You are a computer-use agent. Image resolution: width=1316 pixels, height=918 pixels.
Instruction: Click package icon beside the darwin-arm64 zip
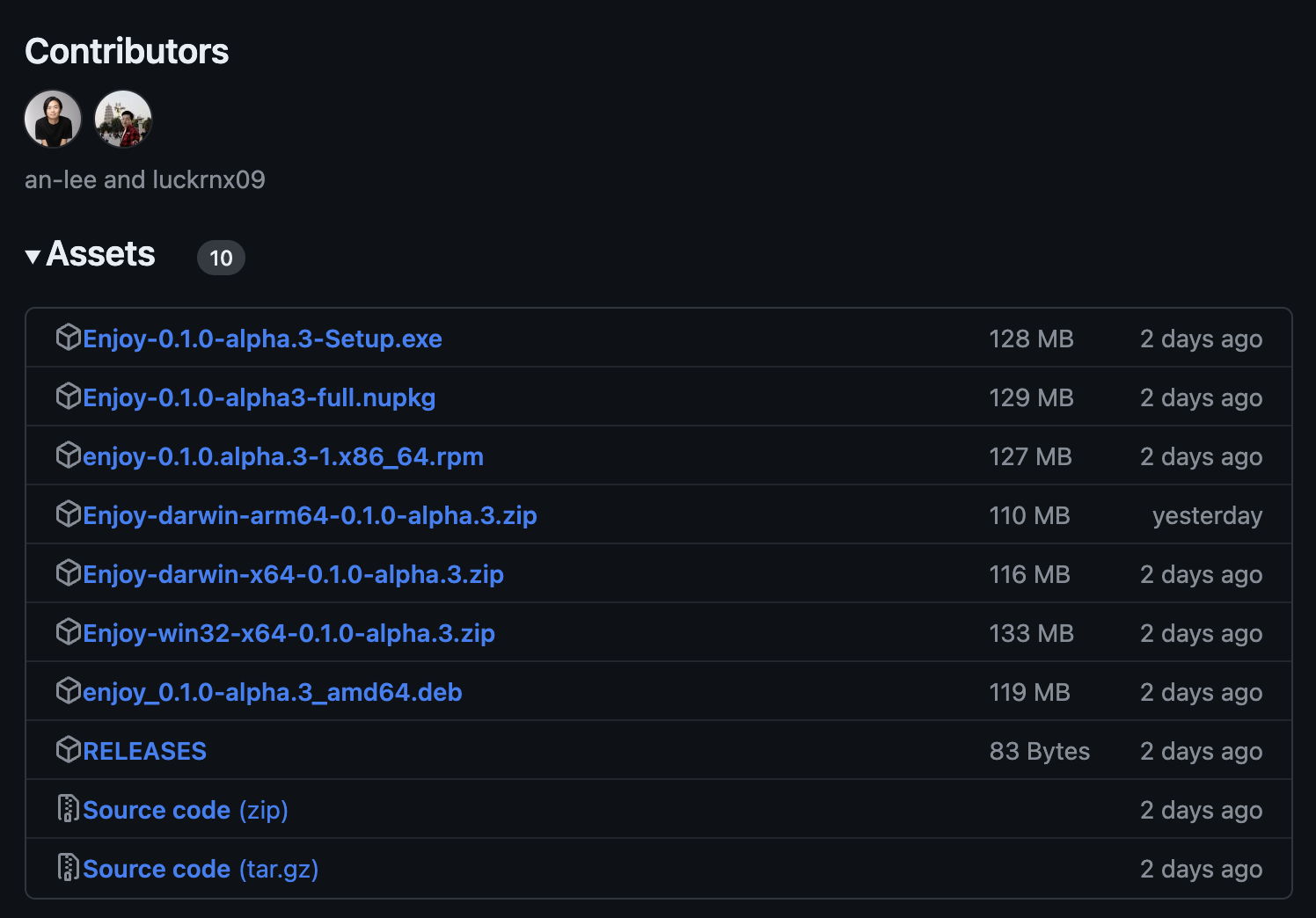pos(68,514)
